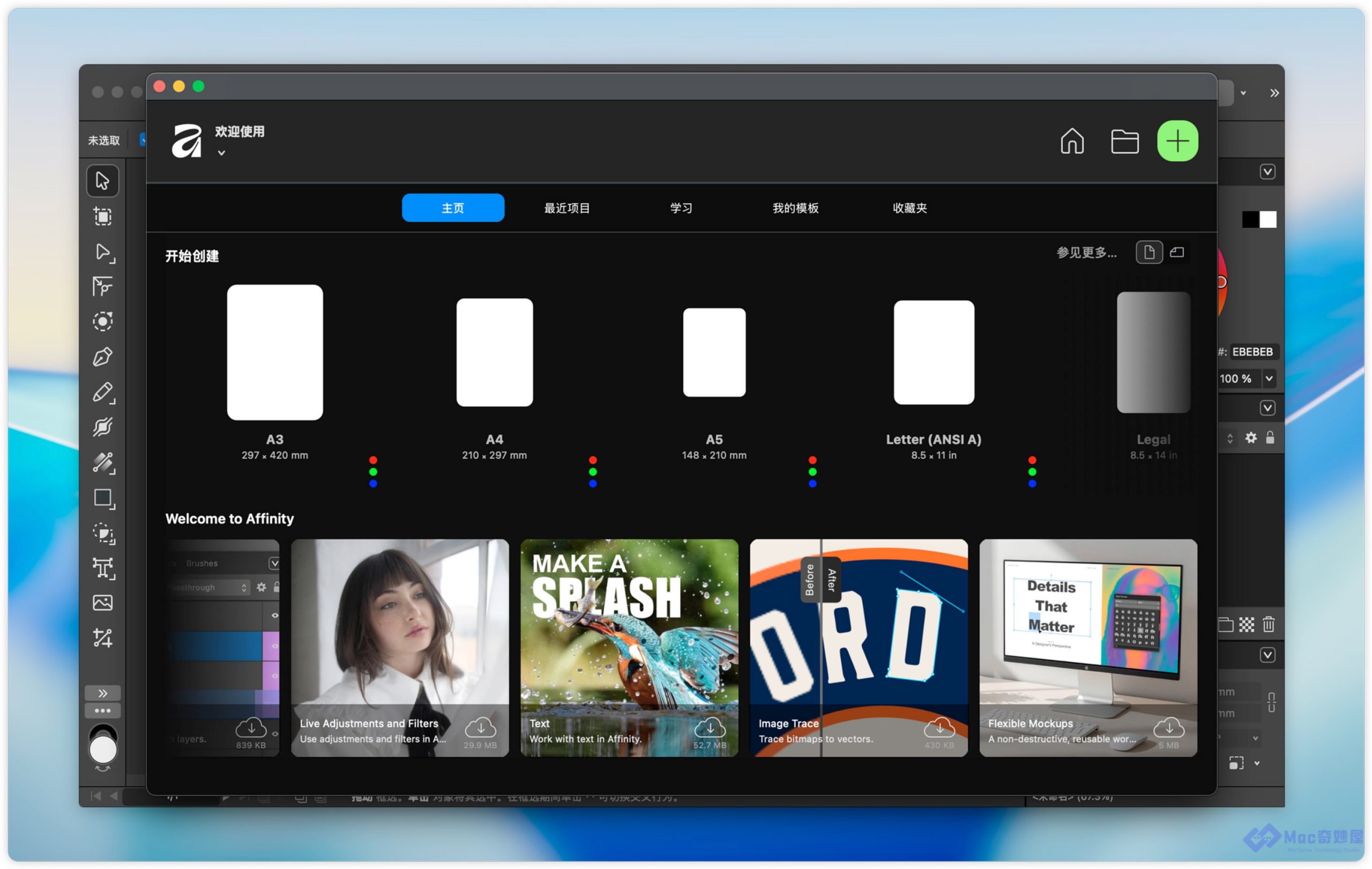Image resolution: width=1372 pixels, height=869 pixels.
Task: Click the 参见更多... link
Action: (x=1086, y=252)
